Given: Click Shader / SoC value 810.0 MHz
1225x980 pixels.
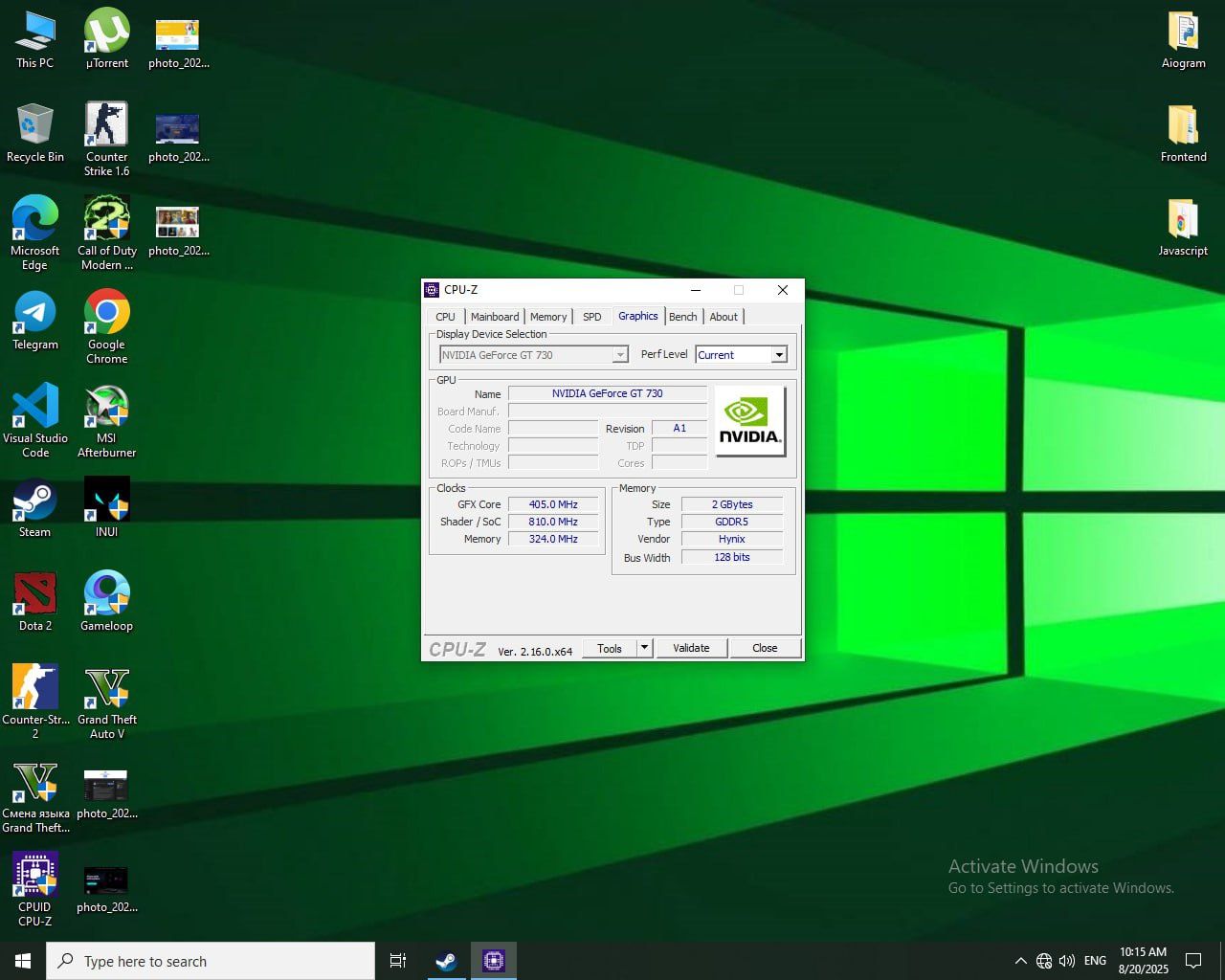Looking at the screenshot, I should click(x=553, y=522).
